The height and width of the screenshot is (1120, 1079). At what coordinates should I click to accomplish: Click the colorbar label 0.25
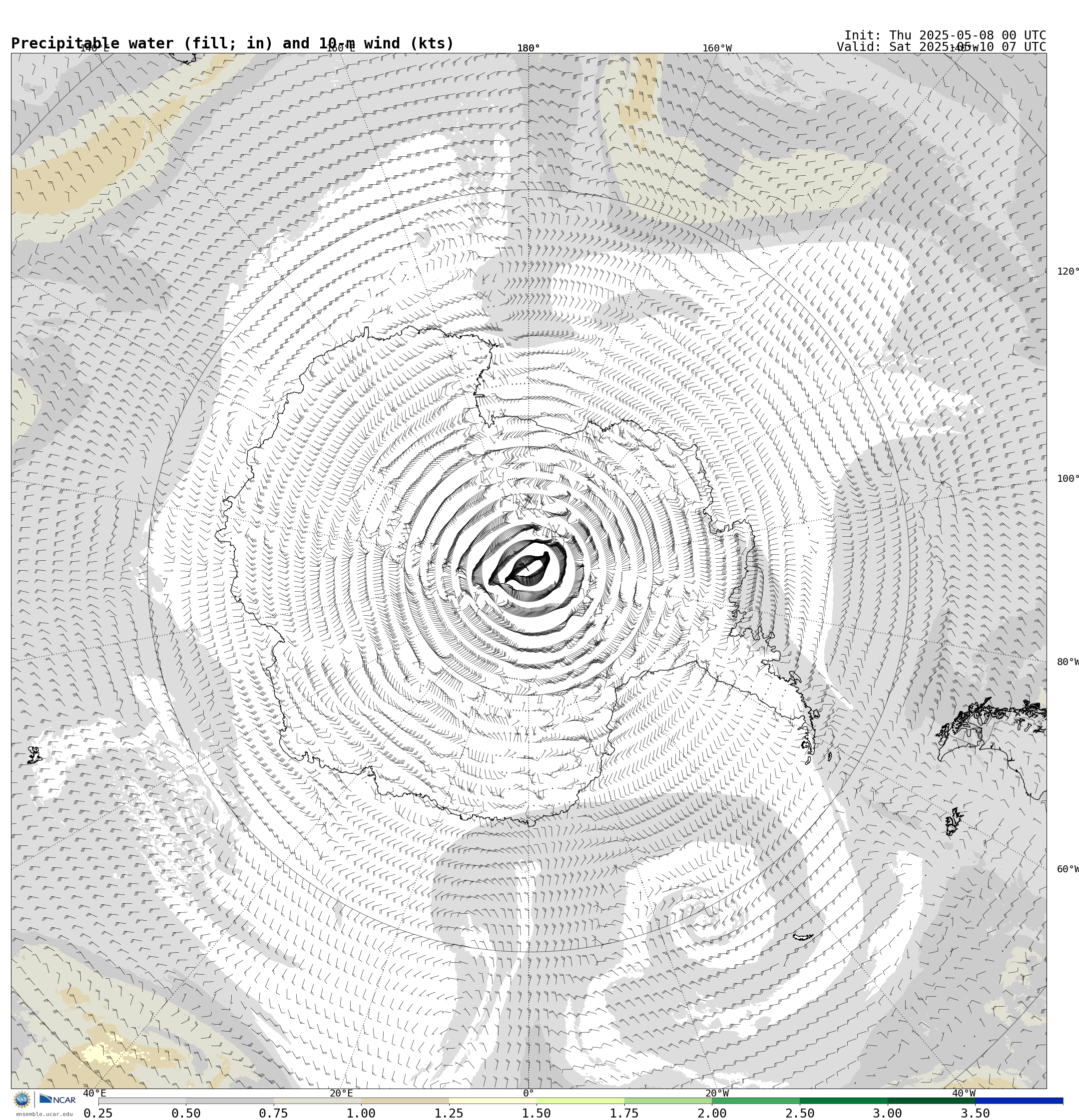pyautogui.click(x=98, y=1113)
